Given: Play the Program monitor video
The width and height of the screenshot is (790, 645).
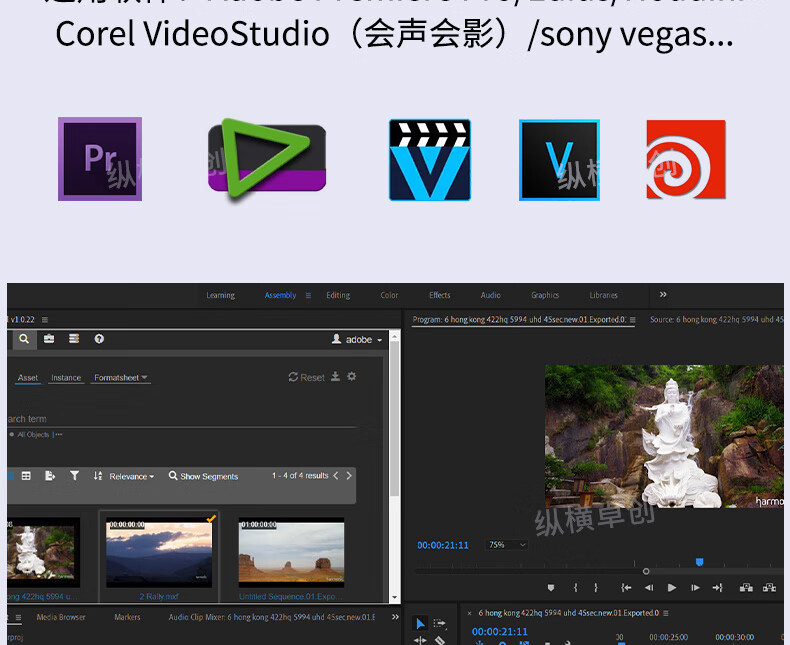Looking at the screenshot, I should (x=672, y=588).
